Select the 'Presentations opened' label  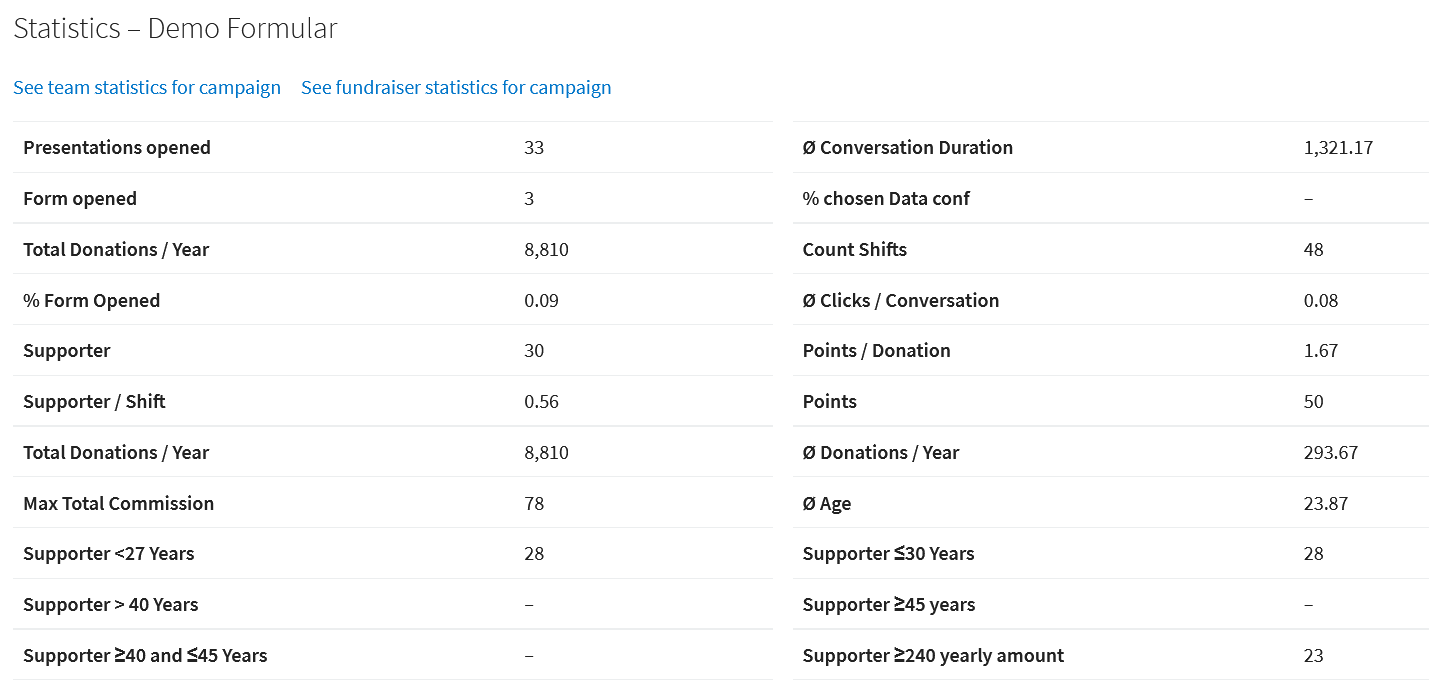117,147
